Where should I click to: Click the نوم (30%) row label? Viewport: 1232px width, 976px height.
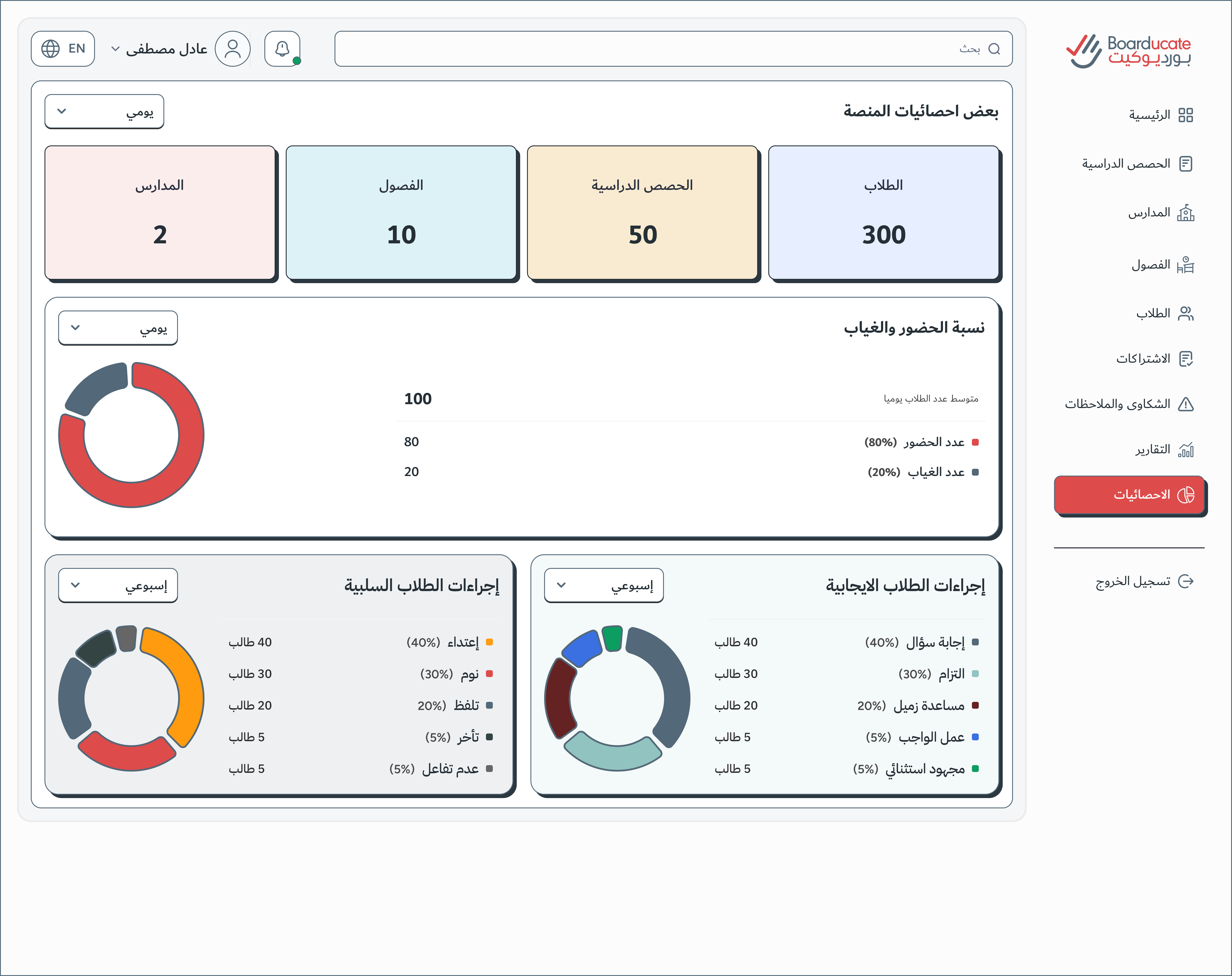(x=450, y=674)
